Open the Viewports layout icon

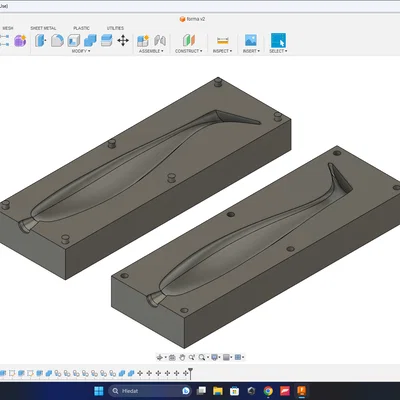click(238, 357)
